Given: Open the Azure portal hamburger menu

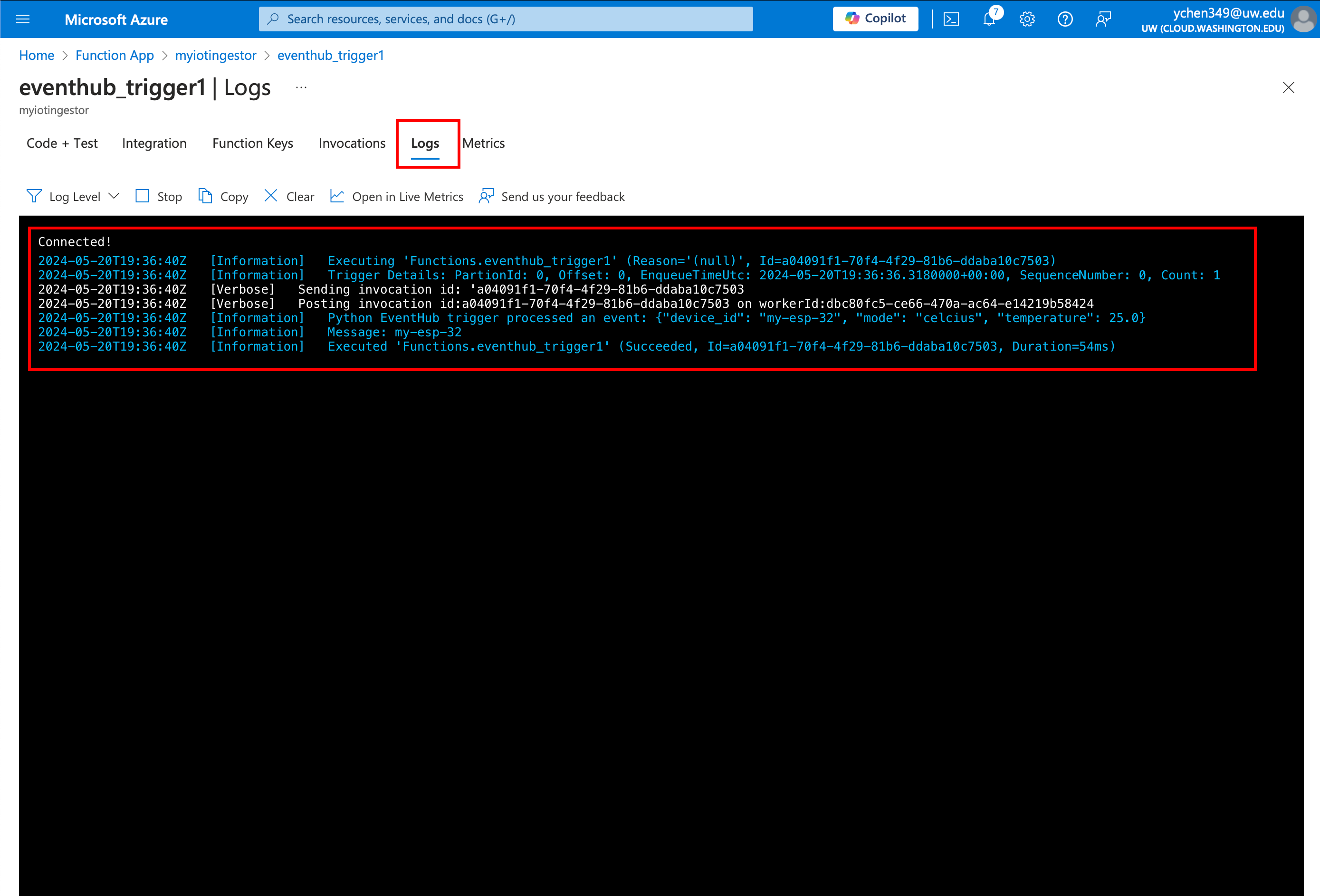Looking at the screenshot, I should [23, 19].
